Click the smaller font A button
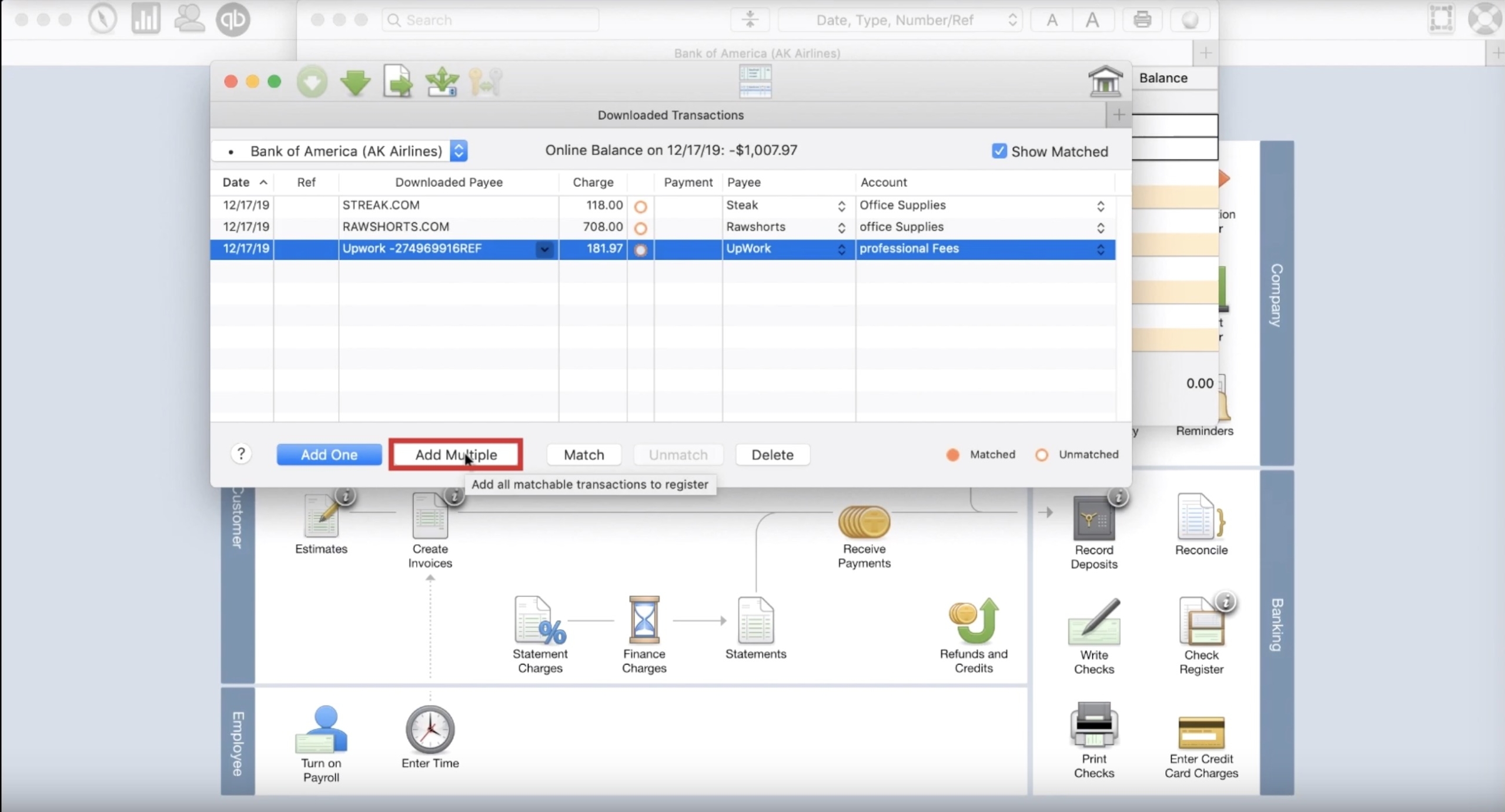1505x812 pixels. coord(1052,20)
